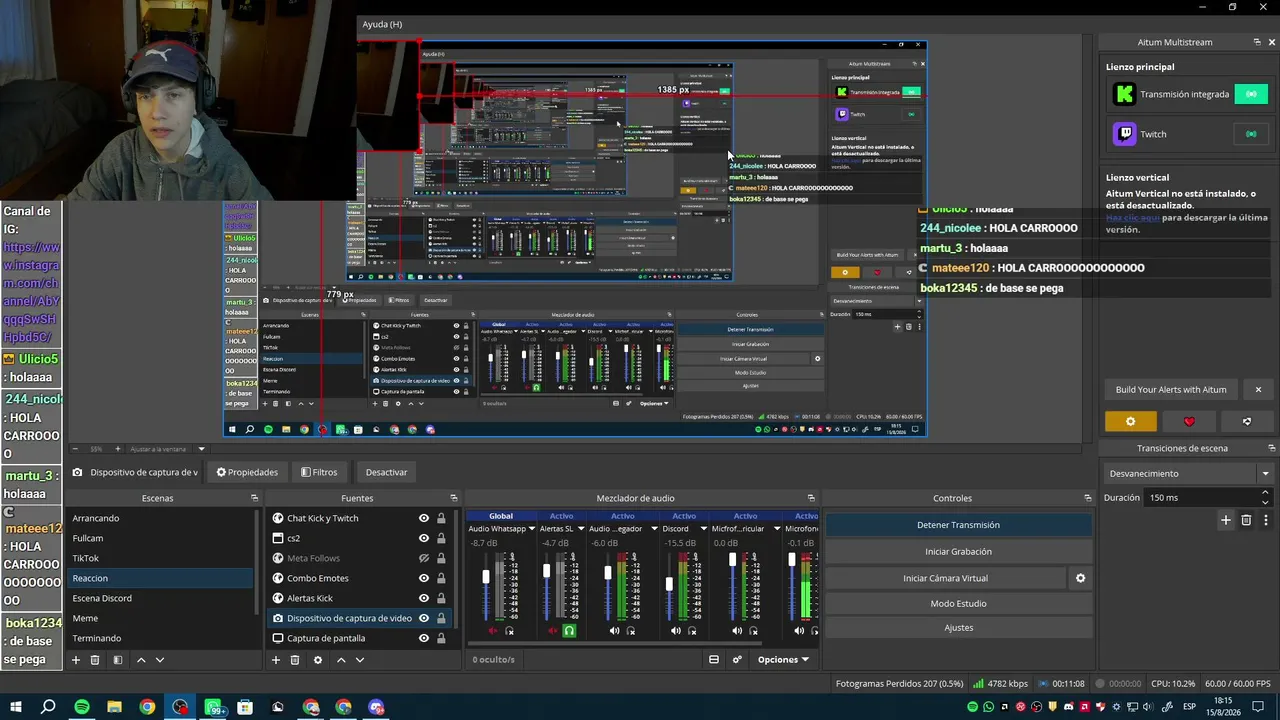
Task: Click Iniciar Cámara Virtual button
Action: [945, 578]
